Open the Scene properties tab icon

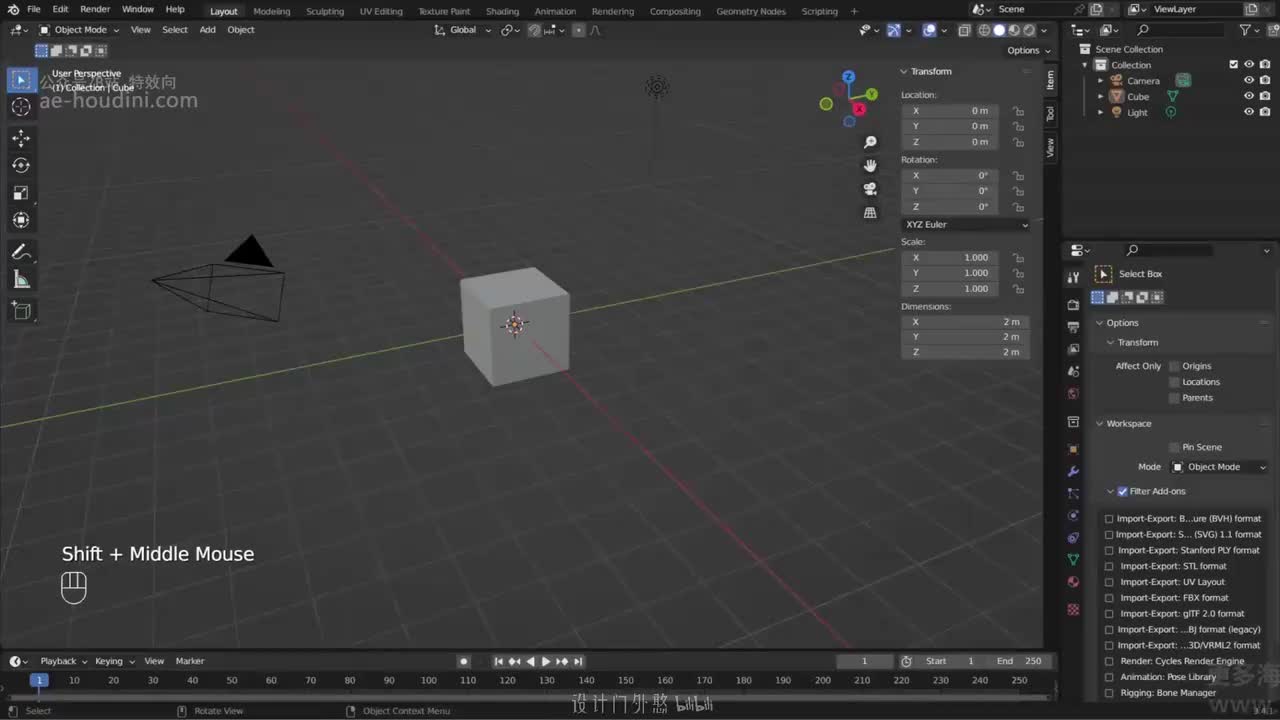tap(1073, 371)
